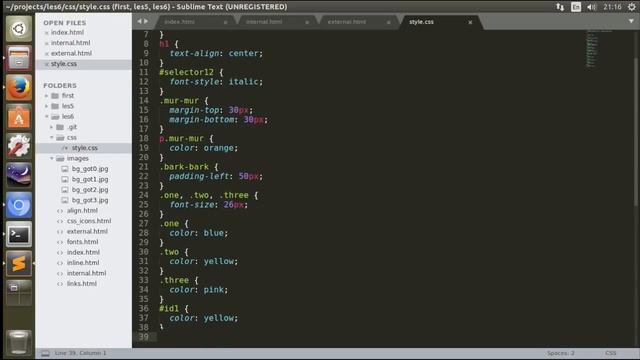Open network connections indicator
This screenshot has width=640, height=360.
(560, 7)
